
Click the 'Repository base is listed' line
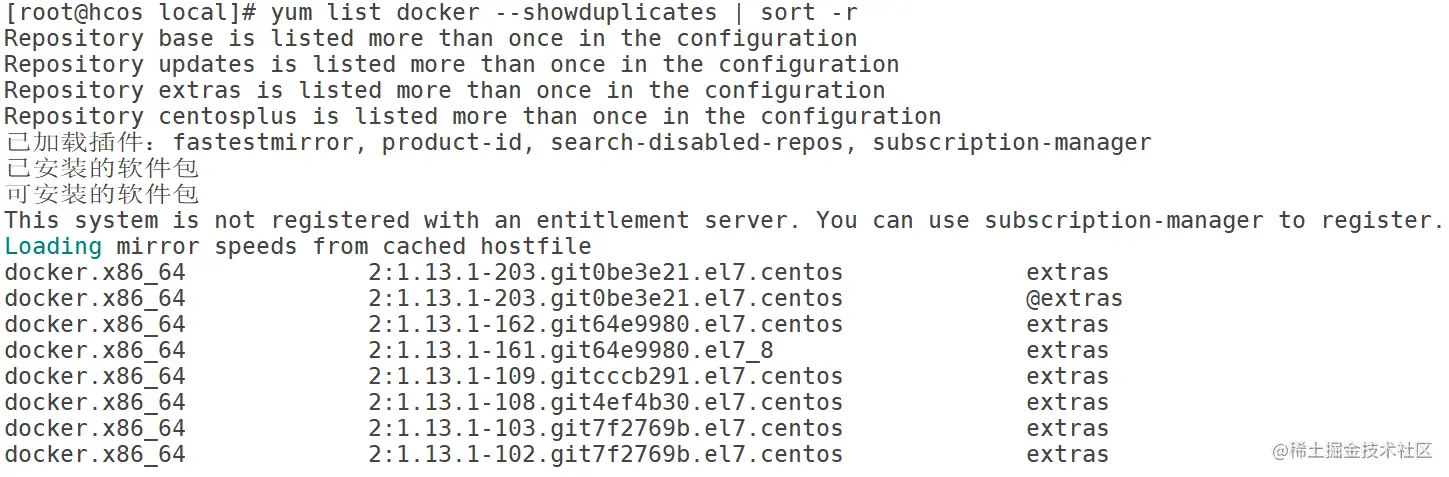coord(430,39)
